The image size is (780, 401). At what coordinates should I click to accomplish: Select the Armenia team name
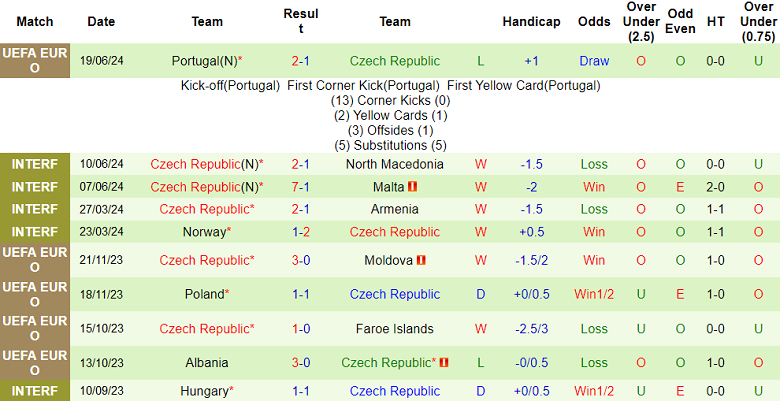coord(395,209)
